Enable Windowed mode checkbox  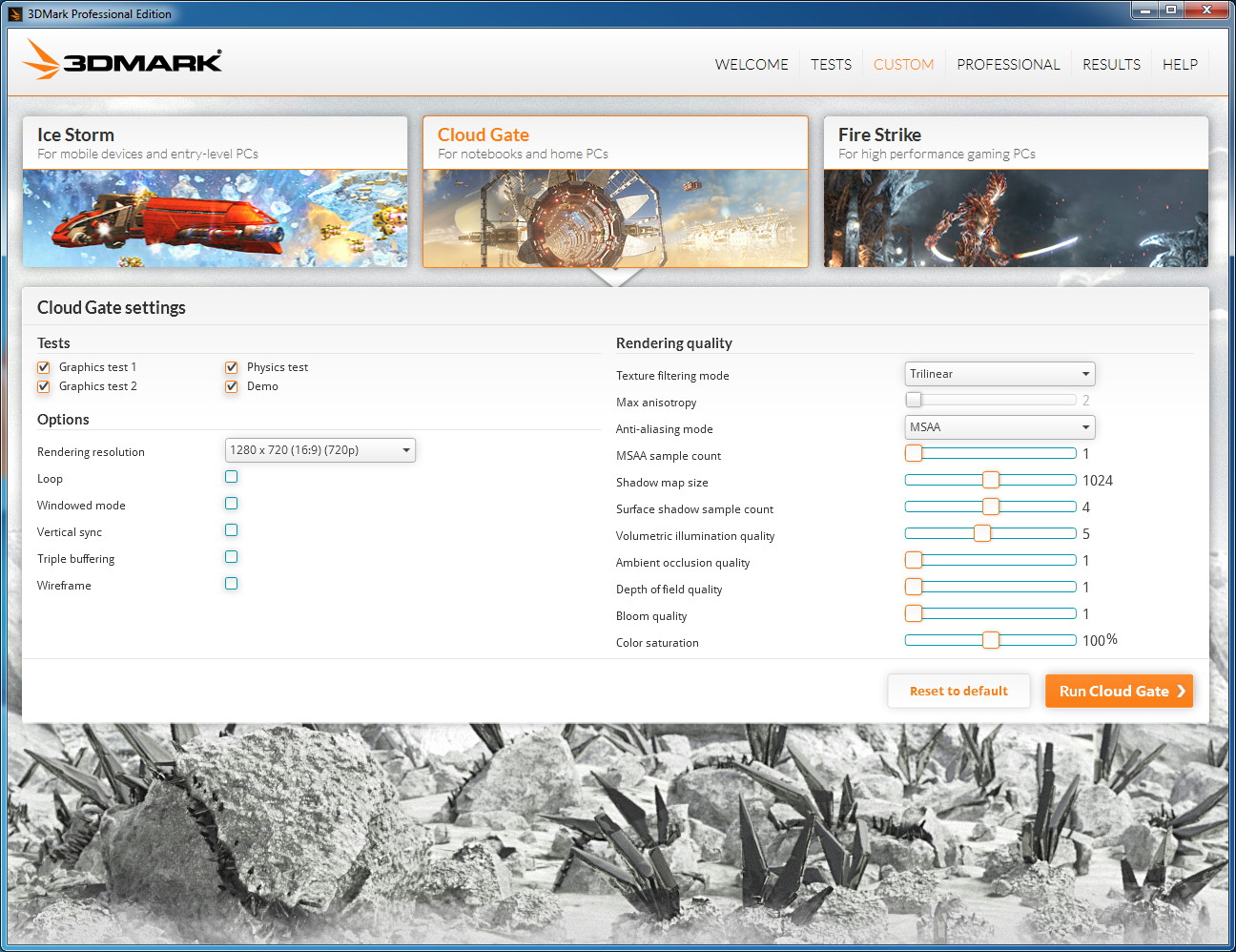coord(231,504)
